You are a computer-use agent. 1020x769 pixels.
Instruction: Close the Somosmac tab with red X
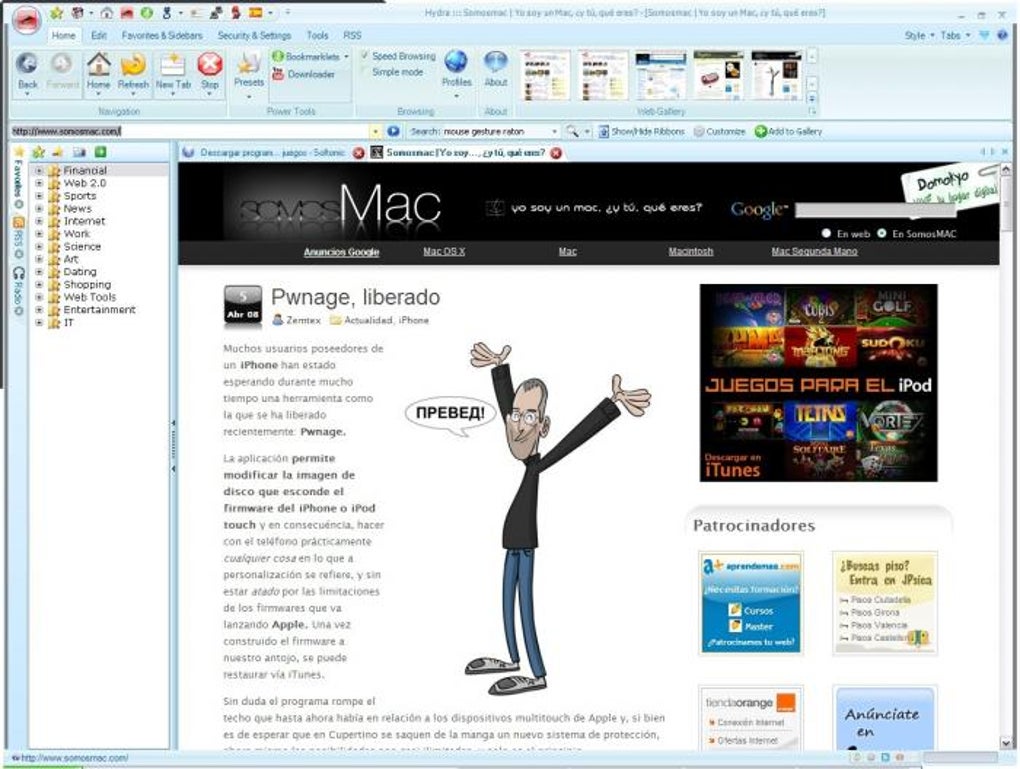tap(556, 153)
